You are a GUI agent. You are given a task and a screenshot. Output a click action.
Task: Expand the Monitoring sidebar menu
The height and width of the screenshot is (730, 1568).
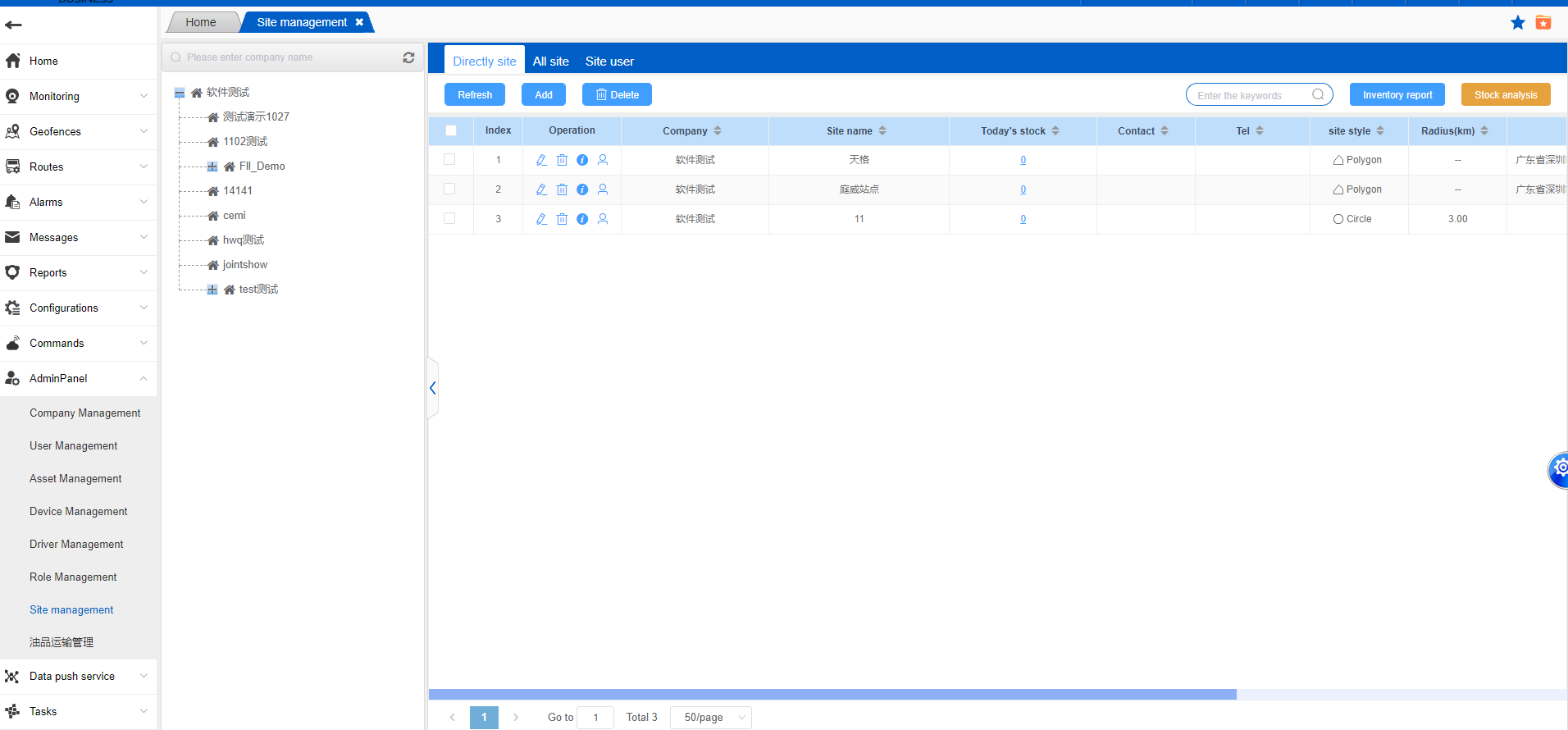tap(78, 97)
